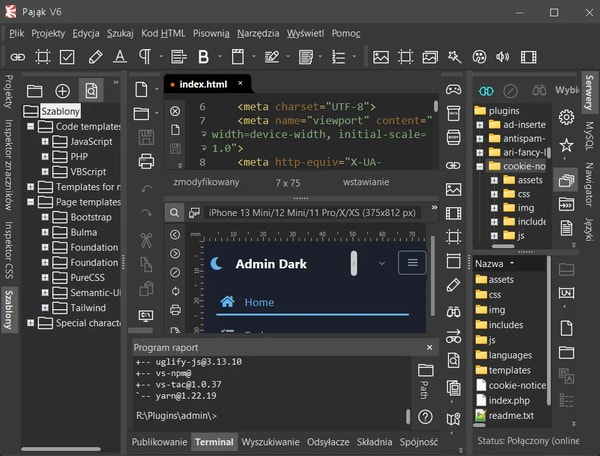Collapse the Page templates folder
The width and height of the screenshot is (600, 456).
pyautogui.click(x=31, y=202)
